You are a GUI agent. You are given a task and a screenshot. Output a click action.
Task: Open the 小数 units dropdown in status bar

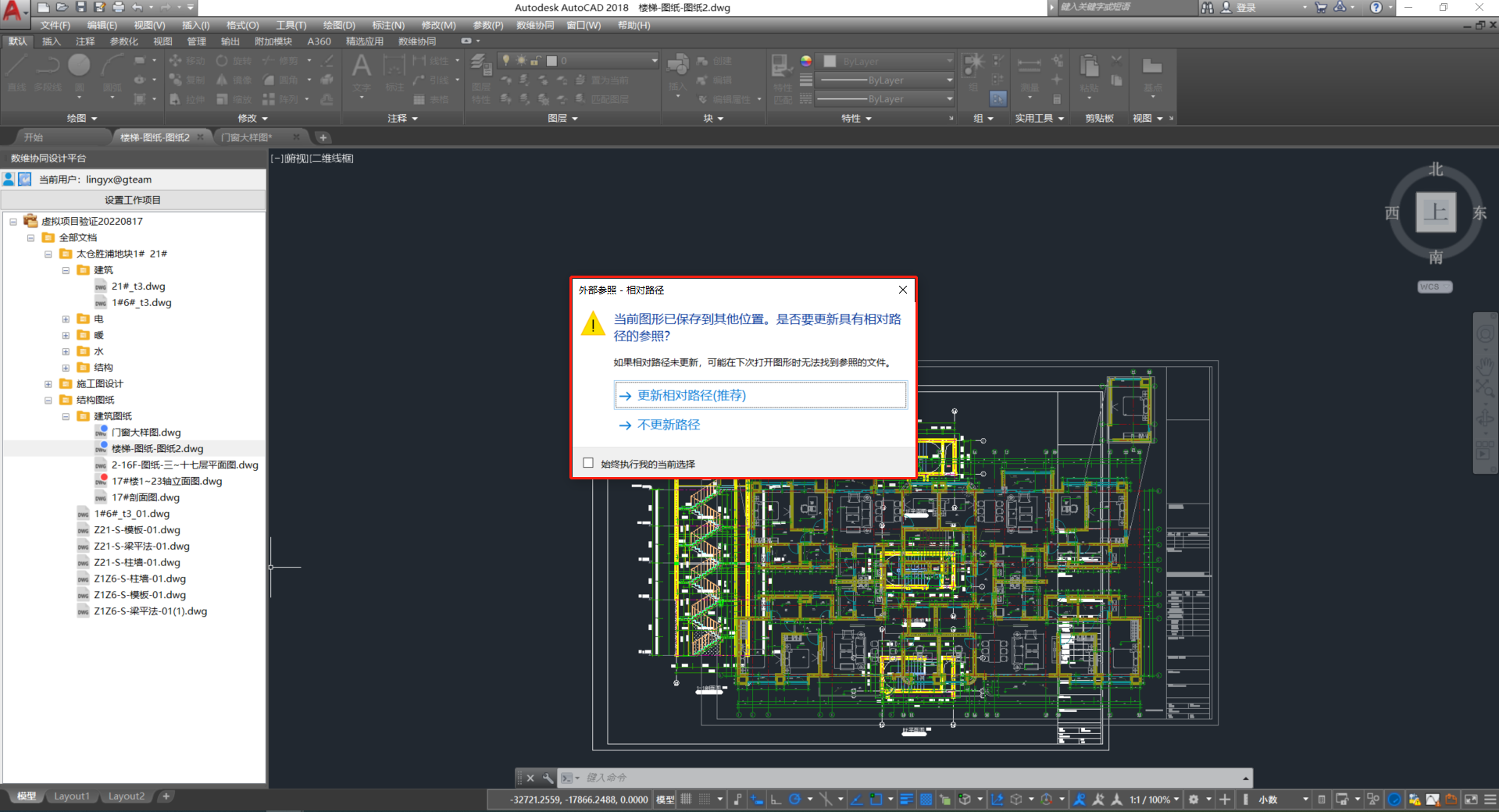click(1282, 800)
